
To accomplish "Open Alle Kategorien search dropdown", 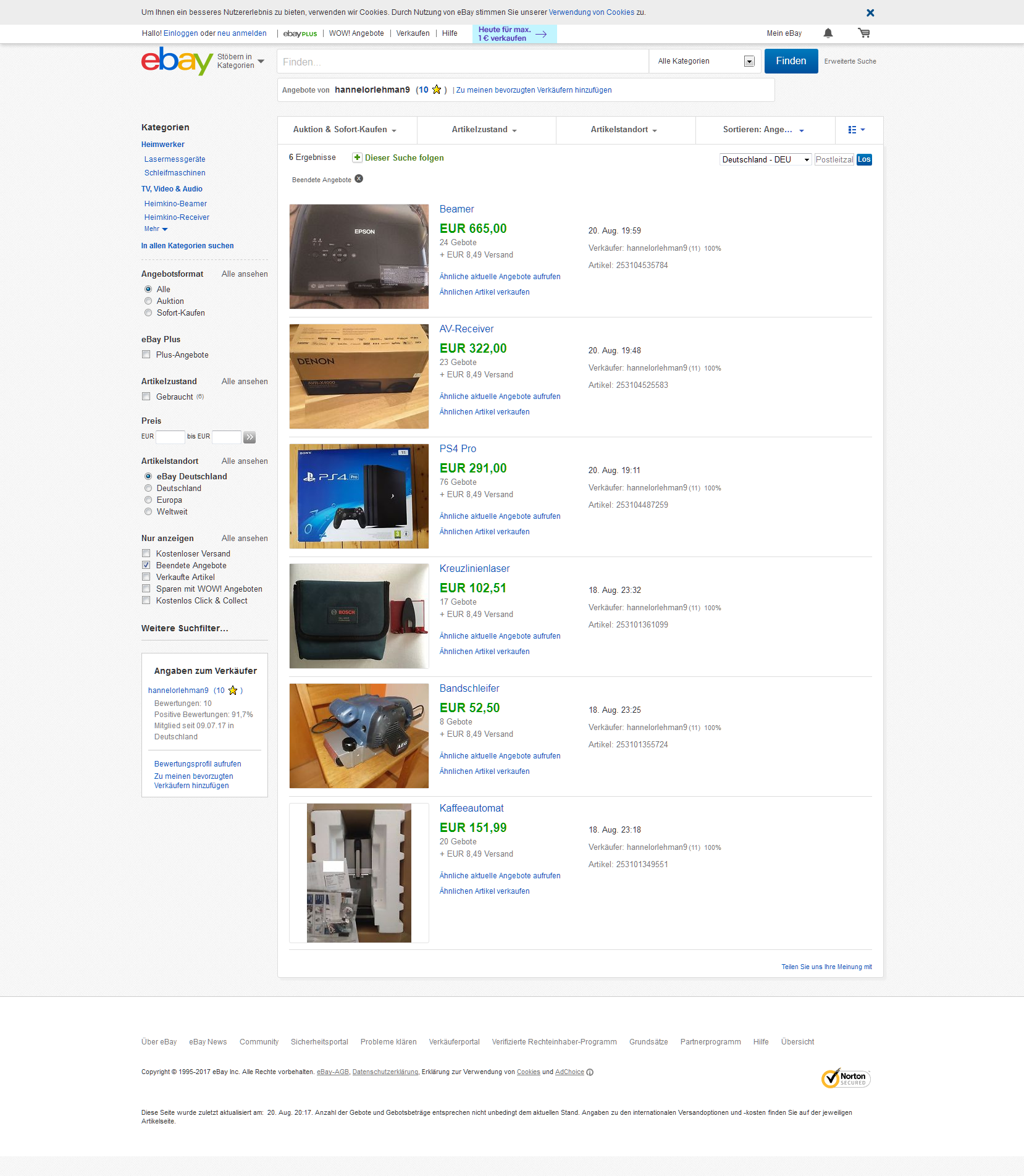I will (706, 61).
